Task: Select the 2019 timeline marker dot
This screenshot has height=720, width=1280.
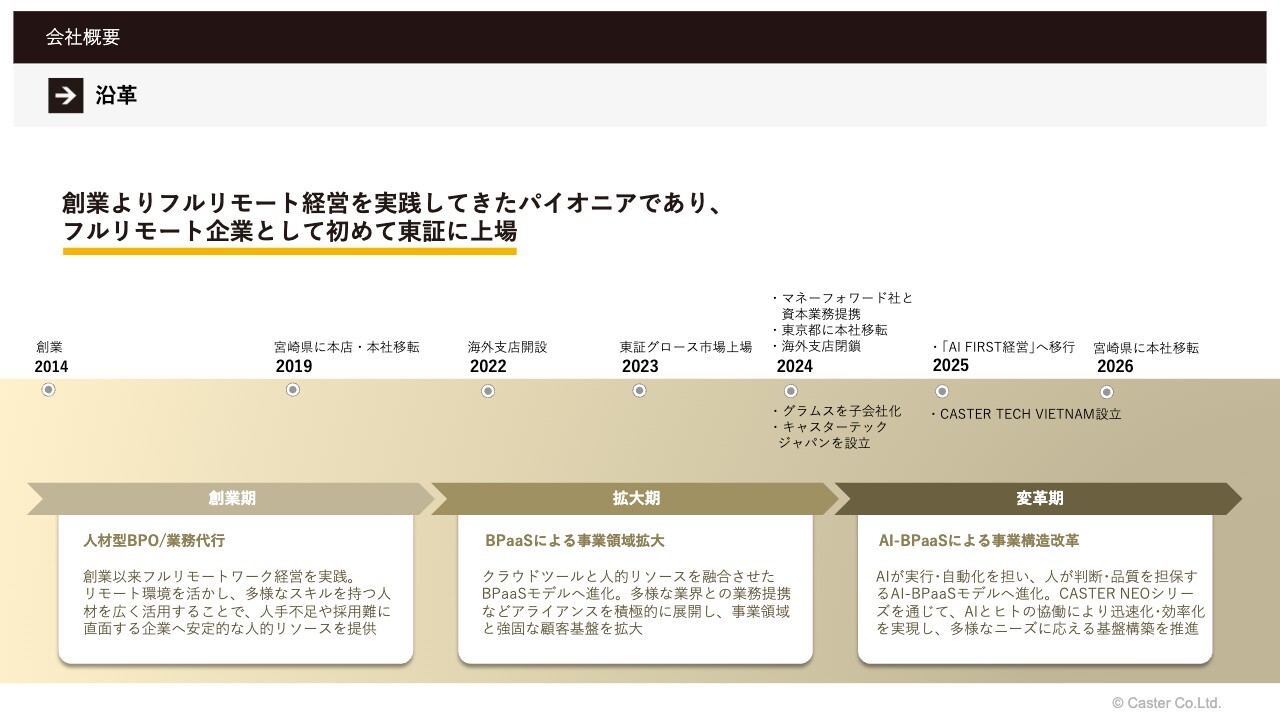Action: coord(293,390)
